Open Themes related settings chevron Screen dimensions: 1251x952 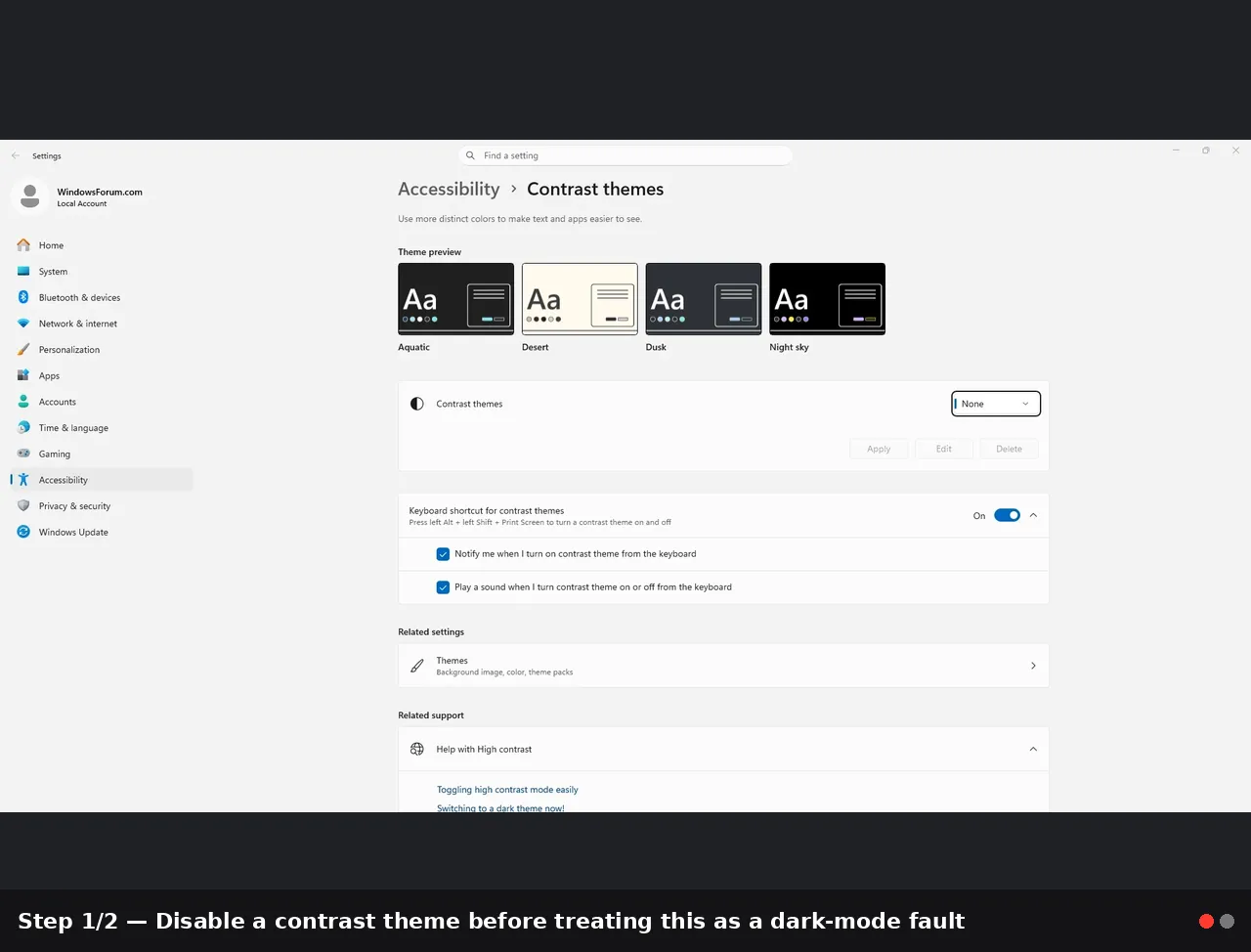tap(1033, 666)
